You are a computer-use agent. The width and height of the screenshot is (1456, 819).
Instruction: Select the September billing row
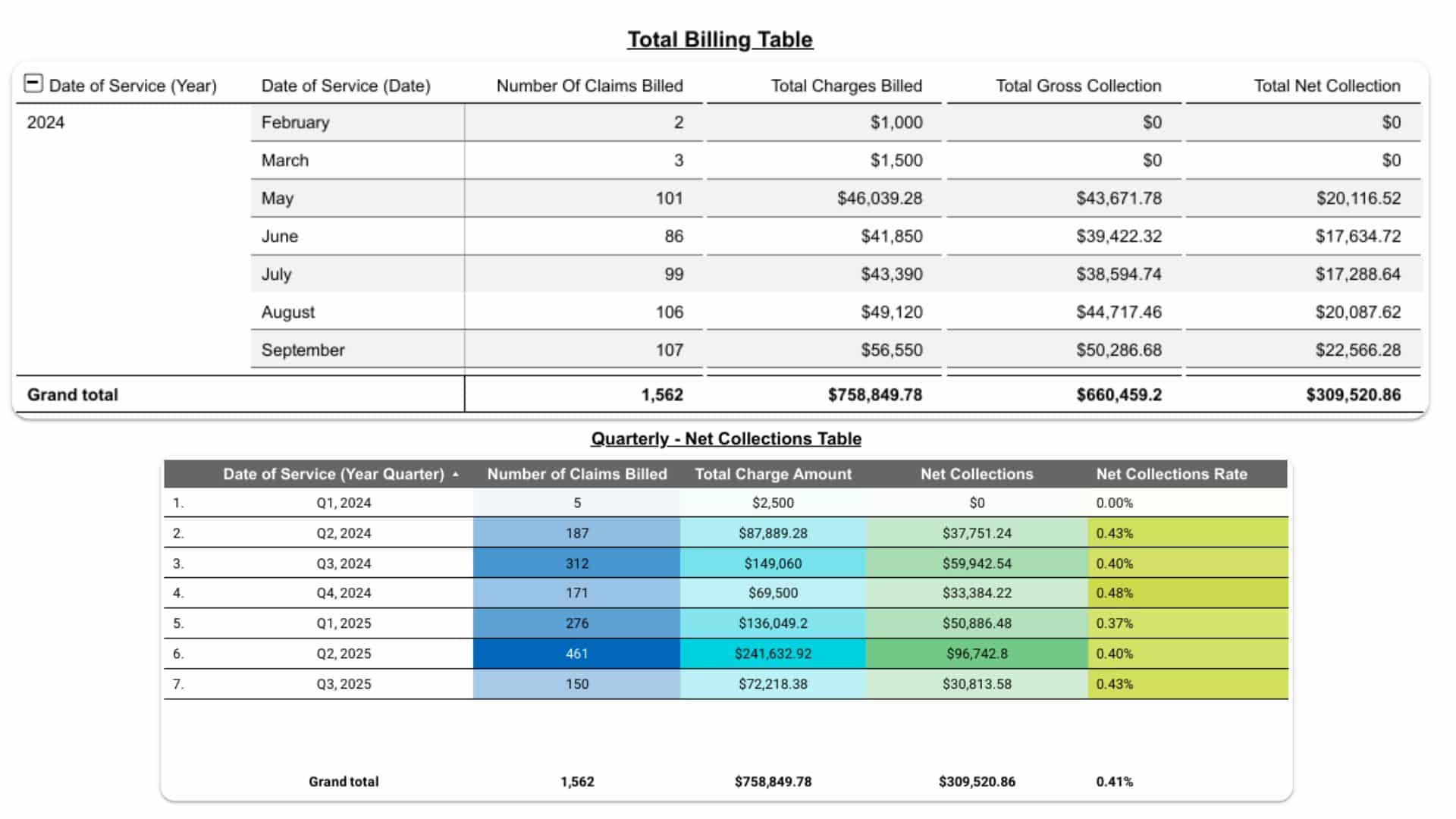pyautogui.click(x=303, y=350)
